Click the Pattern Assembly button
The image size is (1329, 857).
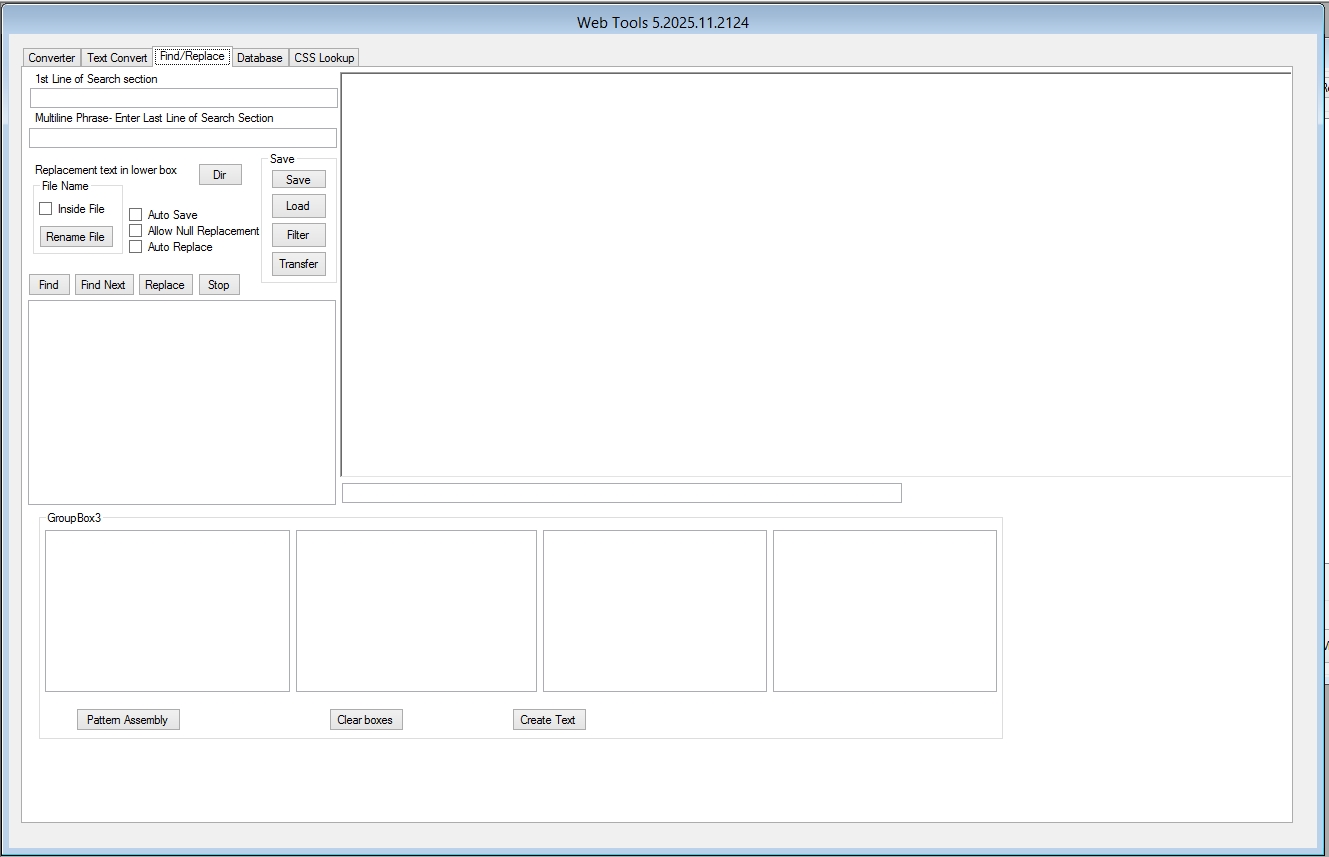128,720
